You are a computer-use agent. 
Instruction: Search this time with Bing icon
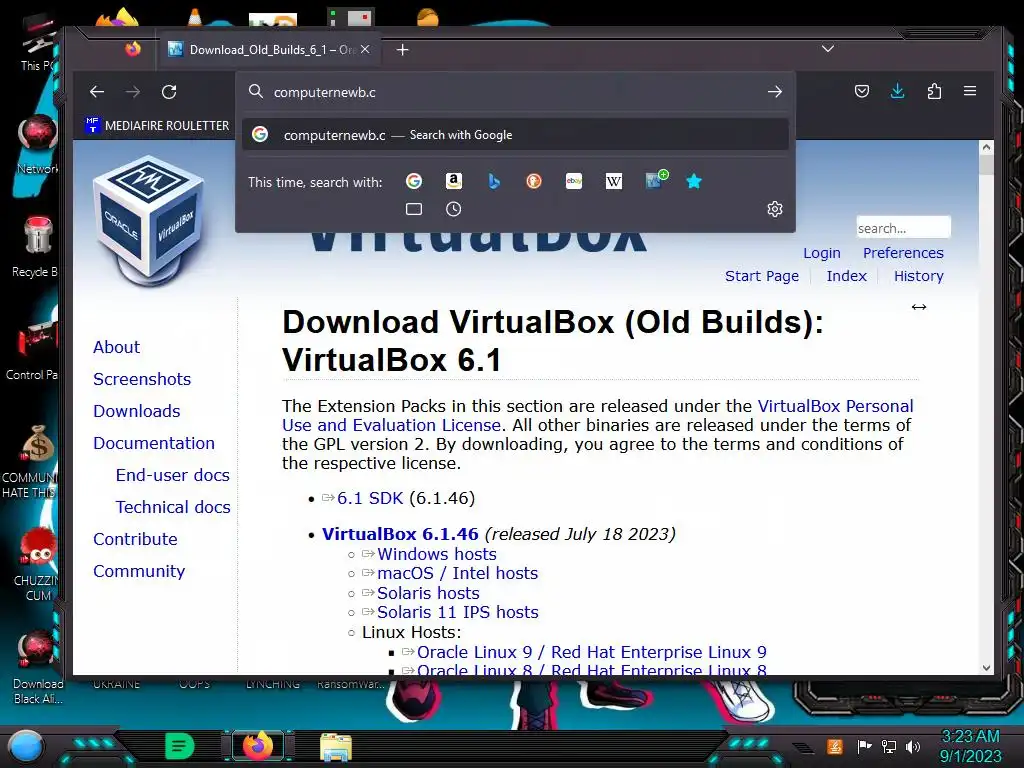494,181
